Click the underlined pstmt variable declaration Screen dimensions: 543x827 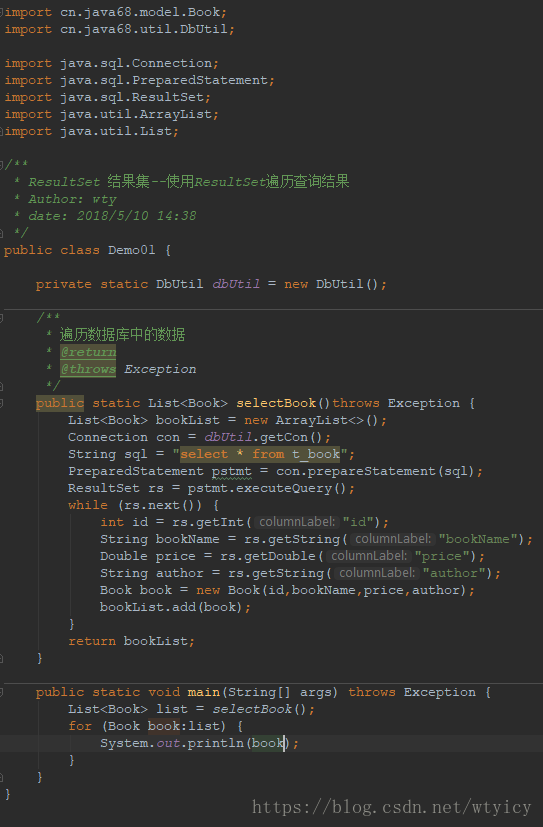tap(232, 471)
